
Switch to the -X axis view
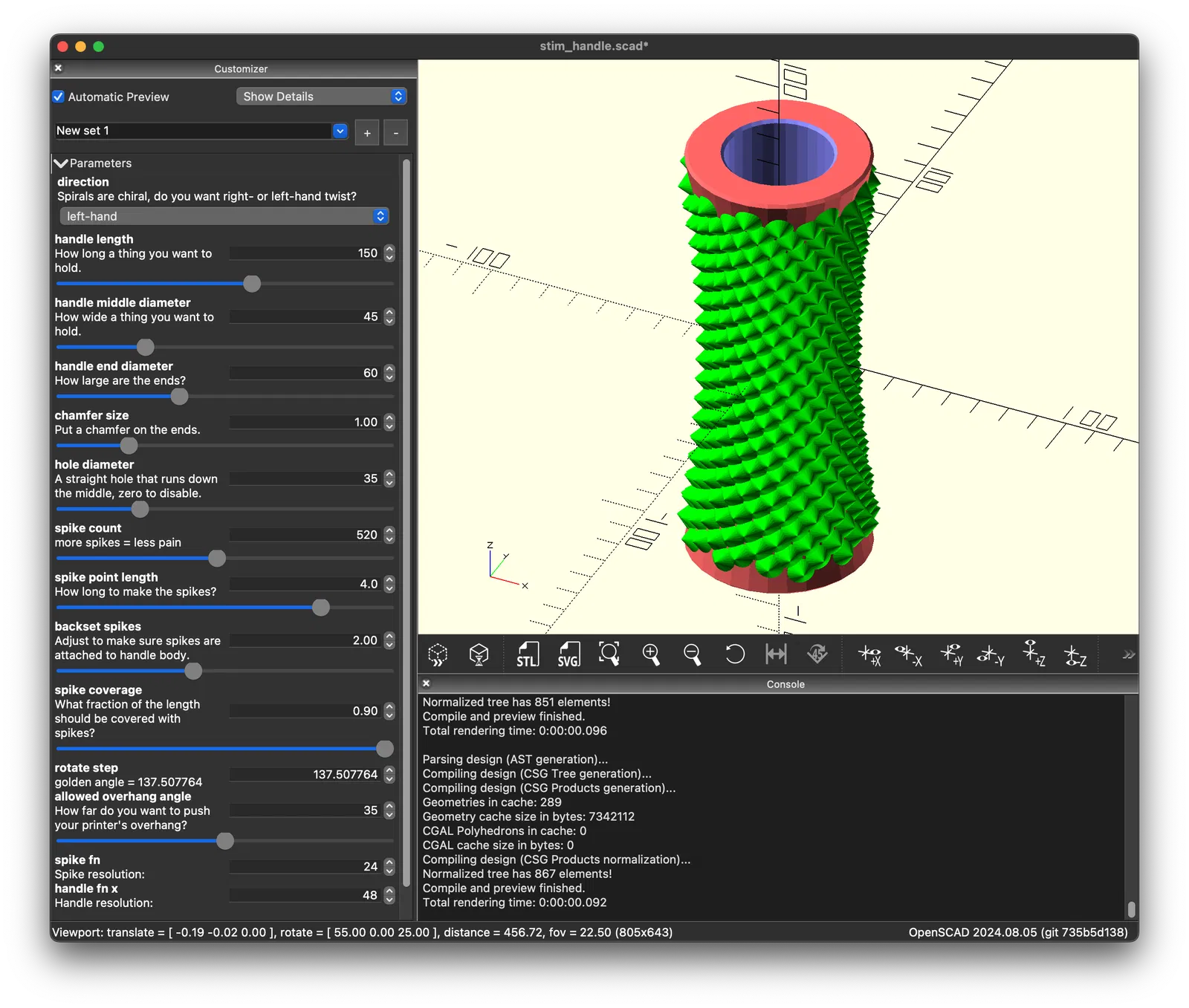(909, 654)
